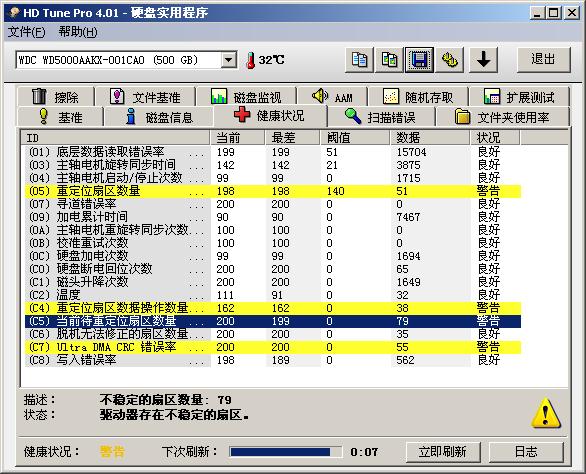Select row (C2) 温度
Screen dimensions: 586x474
click(x=273, y=295)
